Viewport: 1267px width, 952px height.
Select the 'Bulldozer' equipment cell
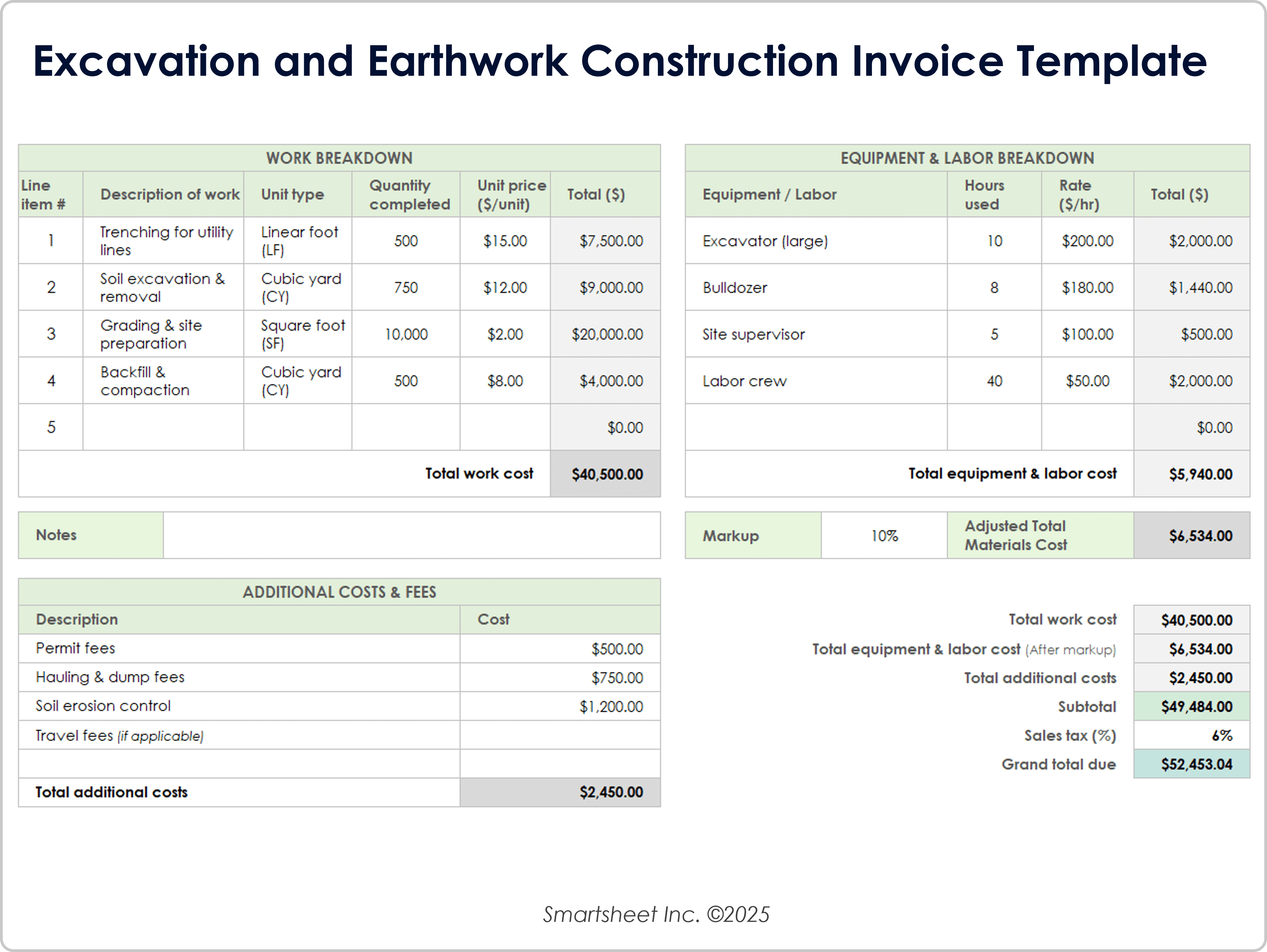pos(816,288)
